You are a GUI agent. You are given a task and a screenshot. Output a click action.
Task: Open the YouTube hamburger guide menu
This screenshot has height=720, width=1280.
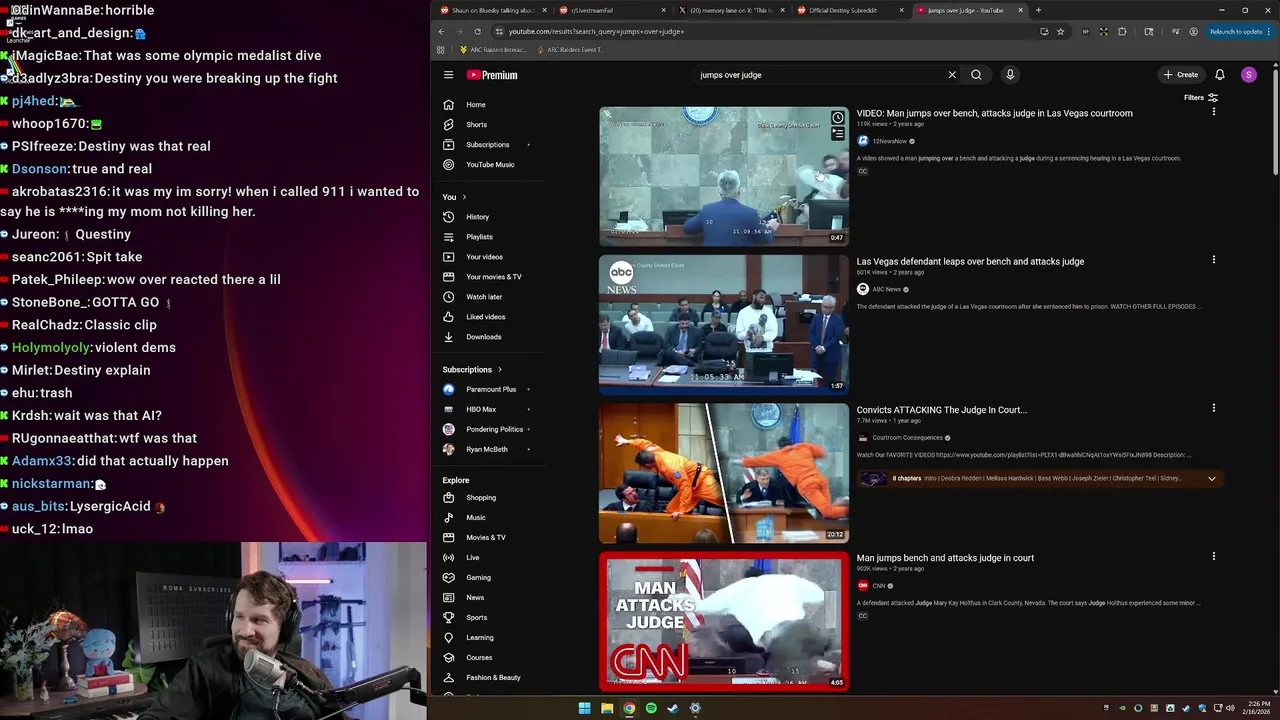448,75
